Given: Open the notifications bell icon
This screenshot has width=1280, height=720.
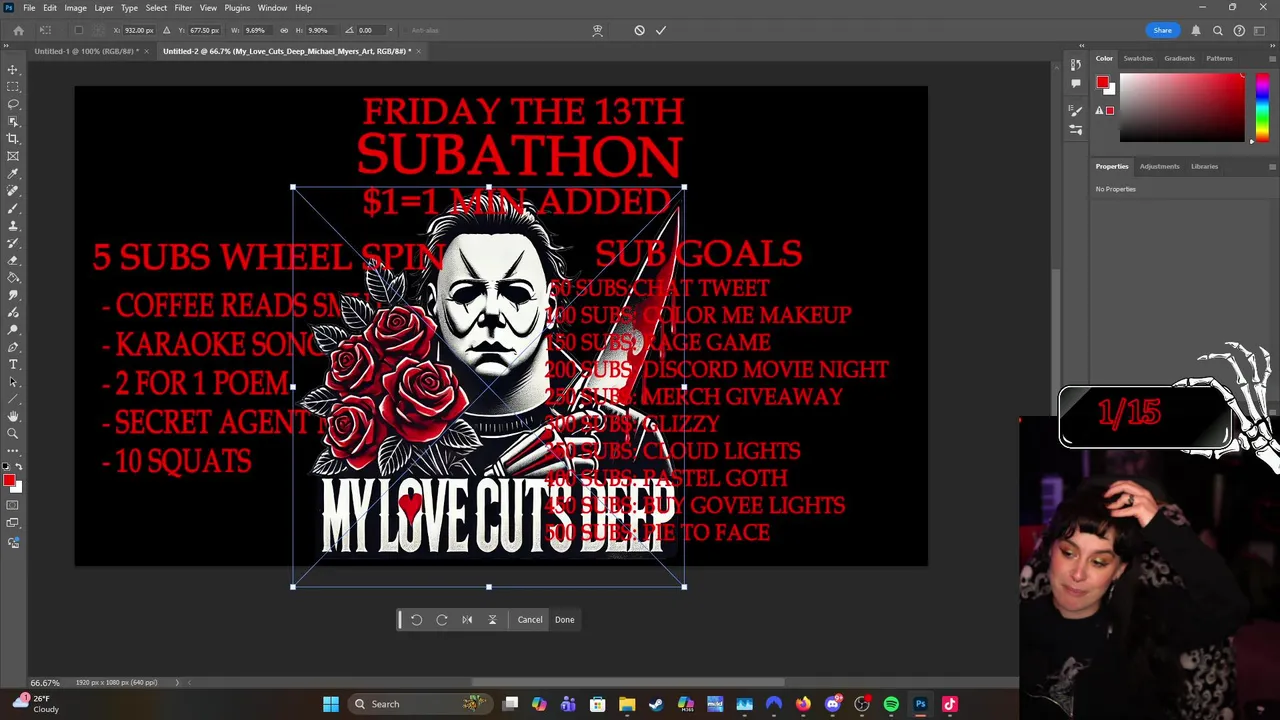Looking at the screenshot, I should pyautogui.click(x=1196, y=30).
